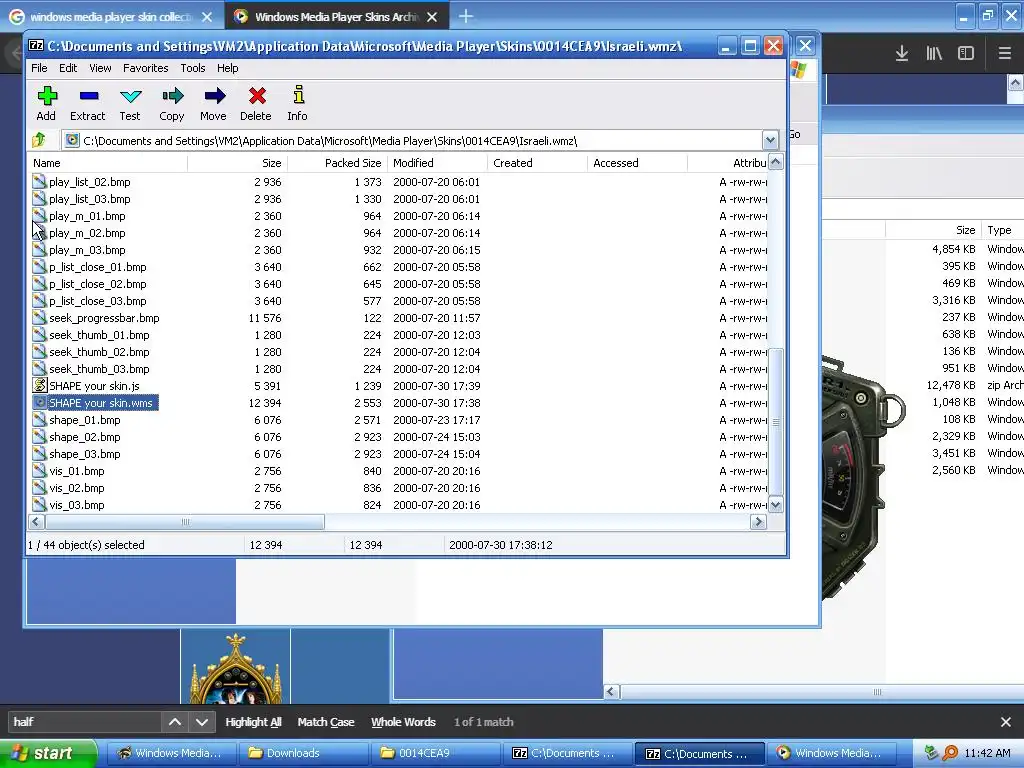Expand the 7-Zip address path dropdown
Image resolution: width=1024 pixels, height=768 pixels.
click(x=770, y=140)
